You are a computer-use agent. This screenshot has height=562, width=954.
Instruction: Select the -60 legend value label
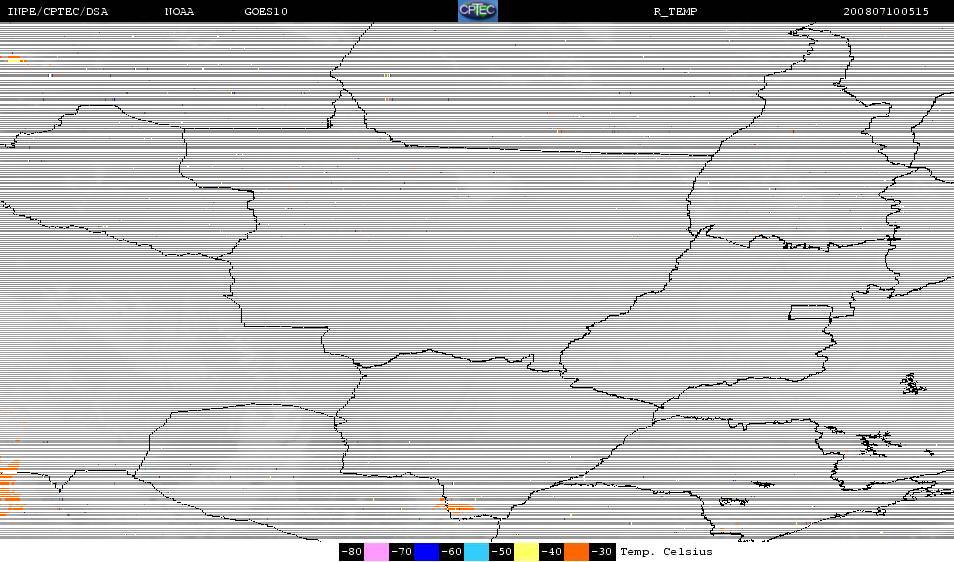(451, 552)
